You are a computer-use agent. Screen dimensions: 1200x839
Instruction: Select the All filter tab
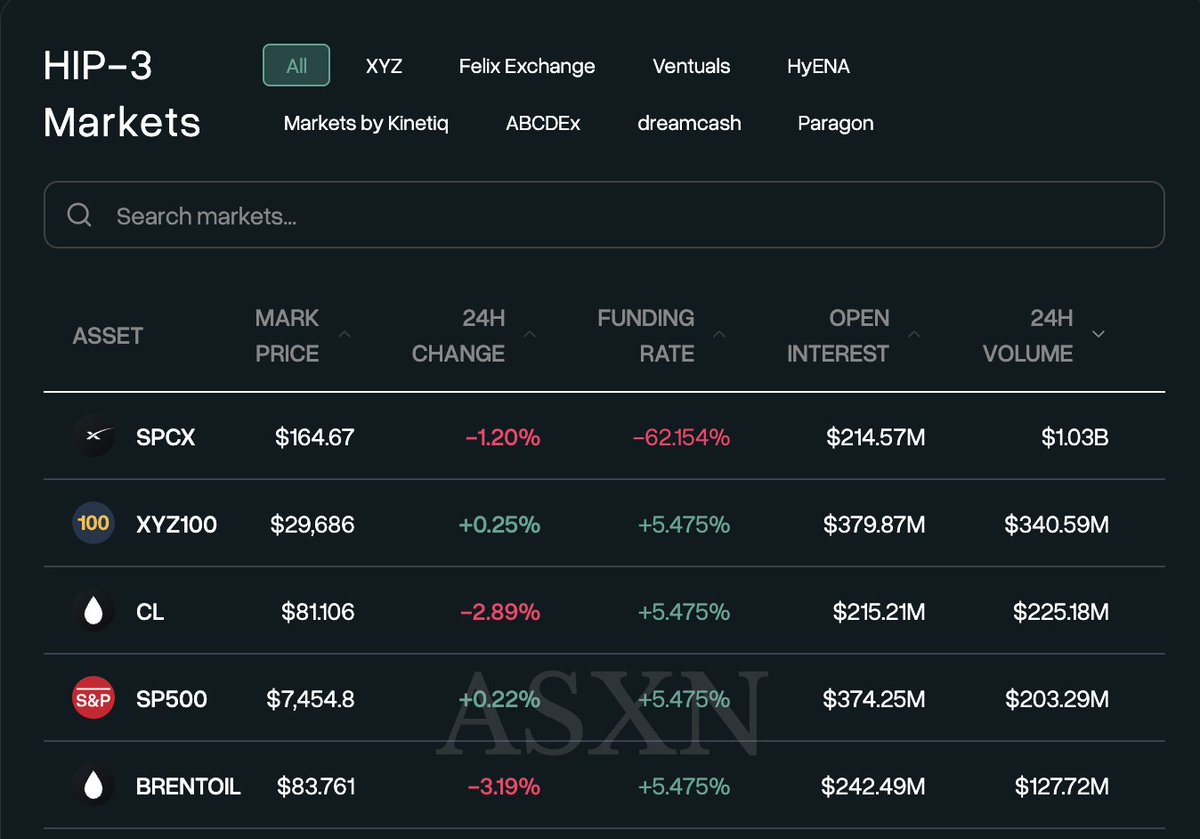click(297, 66)
